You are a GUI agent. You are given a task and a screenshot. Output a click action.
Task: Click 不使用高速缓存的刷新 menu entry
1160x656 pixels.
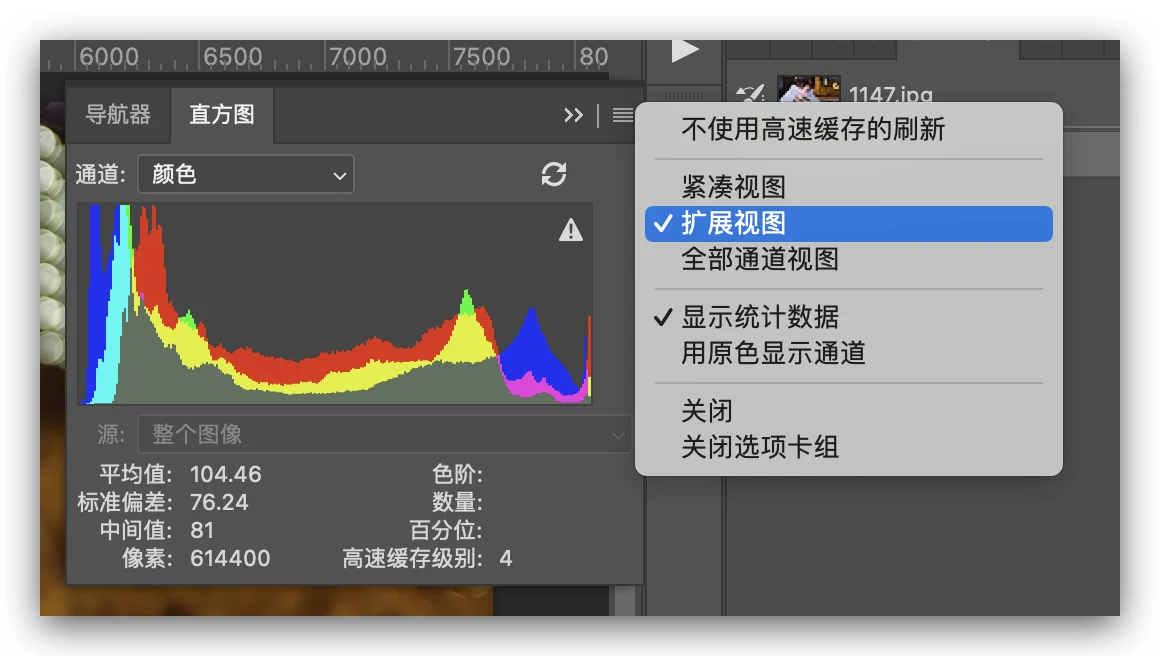812,129
